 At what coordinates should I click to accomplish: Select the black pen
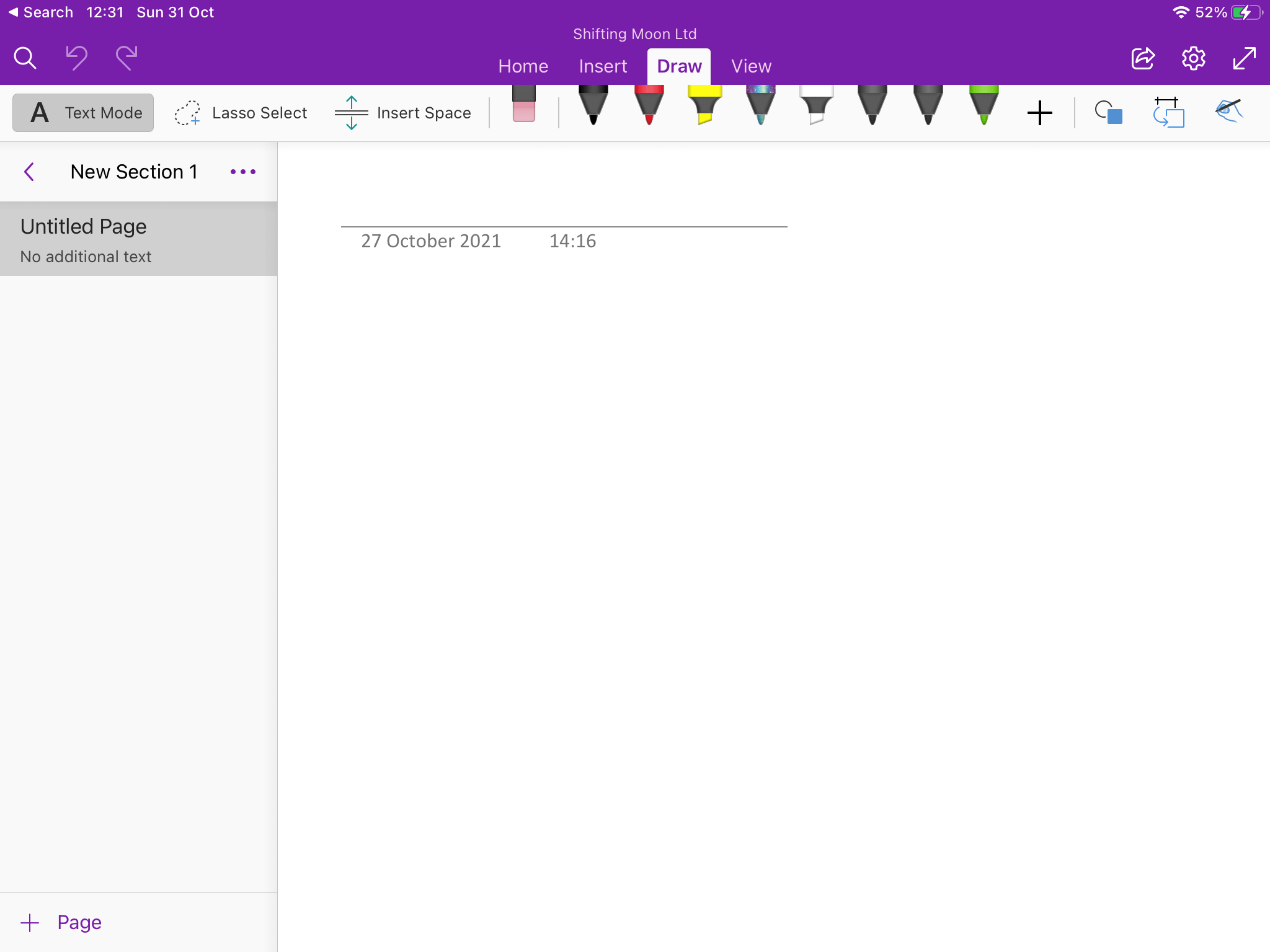(x=593, y=105)
